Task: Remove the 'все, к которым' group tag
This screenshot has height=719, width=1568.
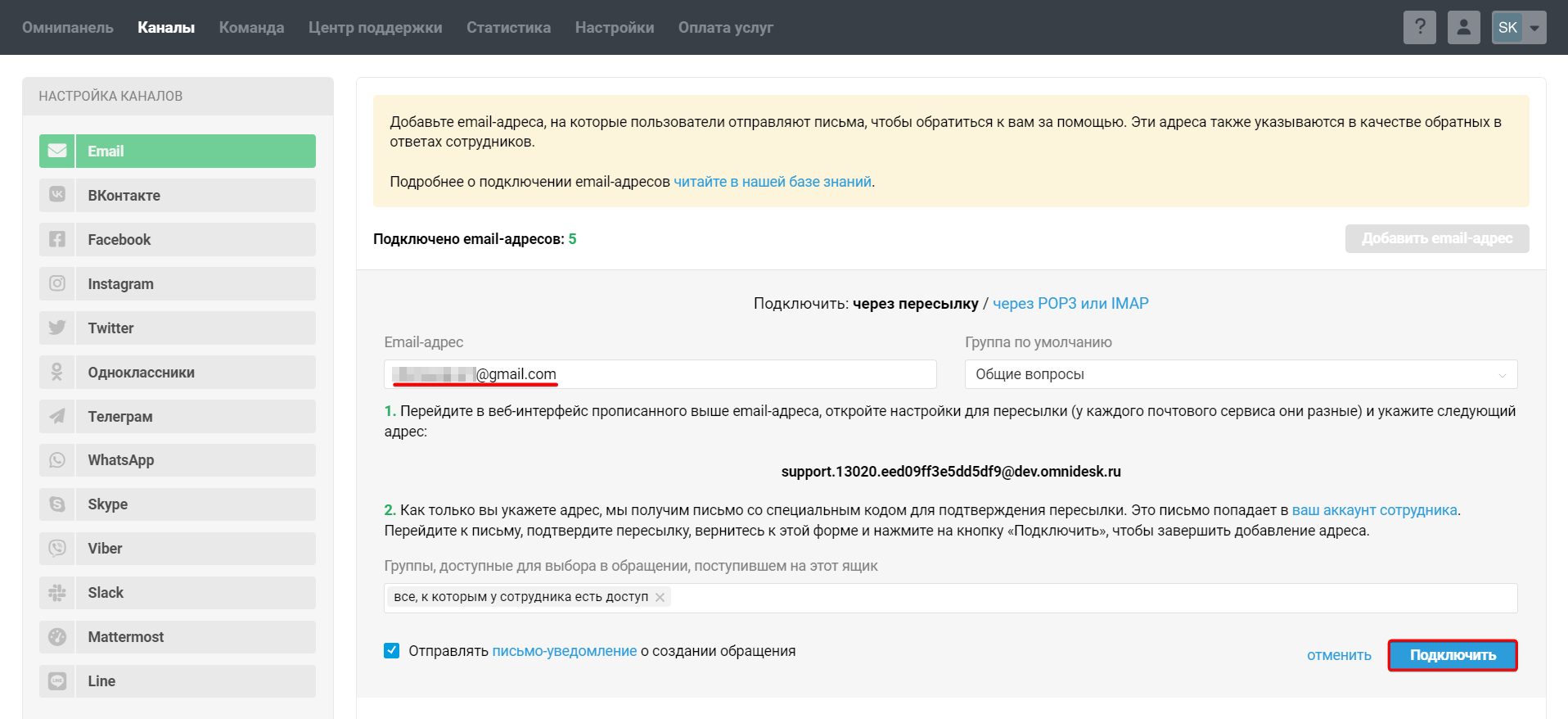Action: pos(660,597)
